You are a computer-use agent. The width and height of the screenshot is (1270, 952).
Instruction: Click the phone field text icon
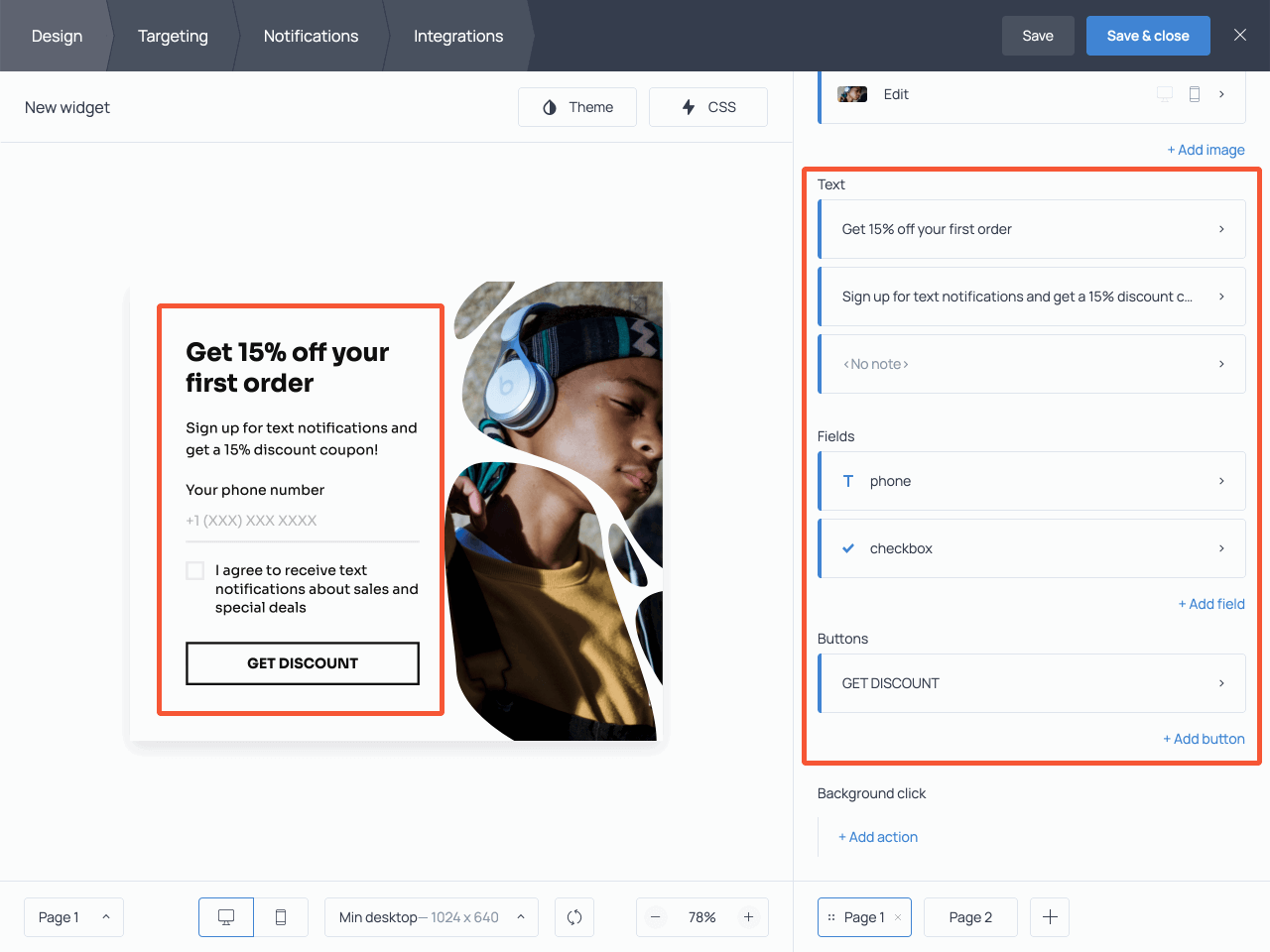click(847, 481)
